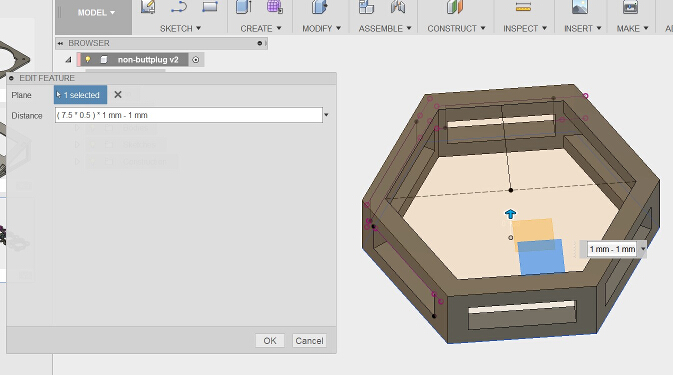Collapse the BROWSER panel arrows

[60, 43]
